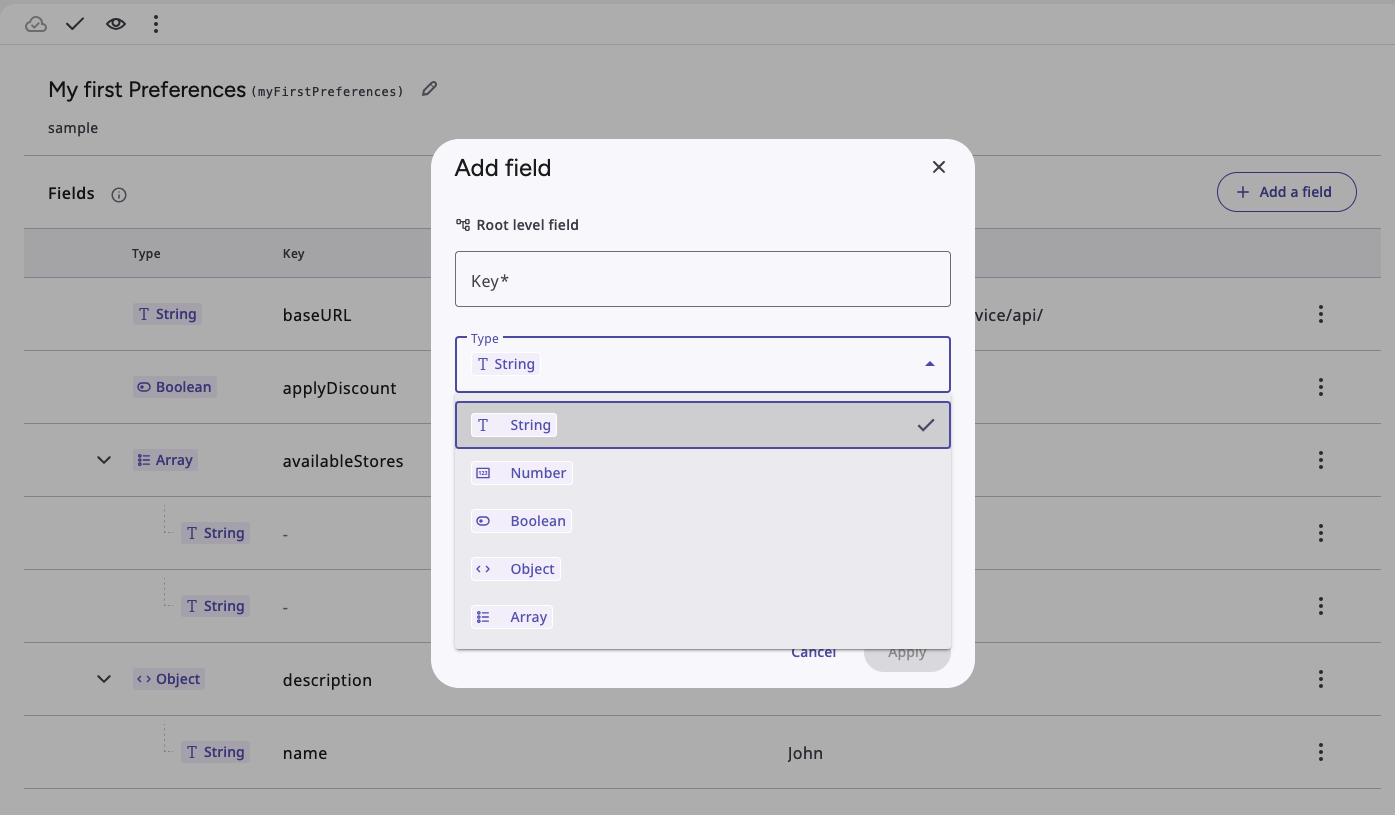Open the top toolbar three-dot menu
Image resolution: width=1395 pixels, height=815 pixels.
156,24
